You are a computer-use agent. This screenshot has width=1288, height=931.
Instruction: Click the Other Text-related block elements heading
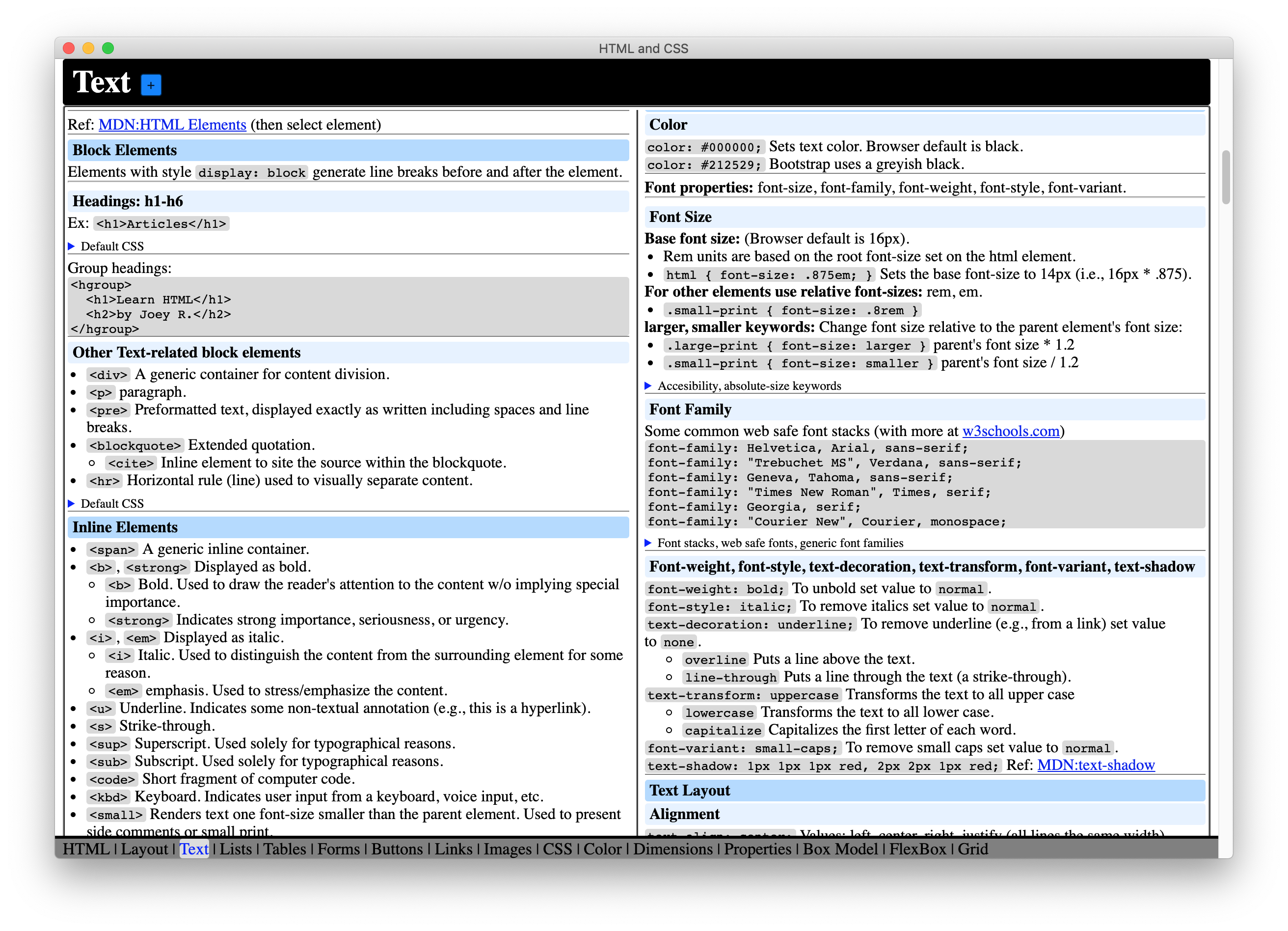coord(348,352)
